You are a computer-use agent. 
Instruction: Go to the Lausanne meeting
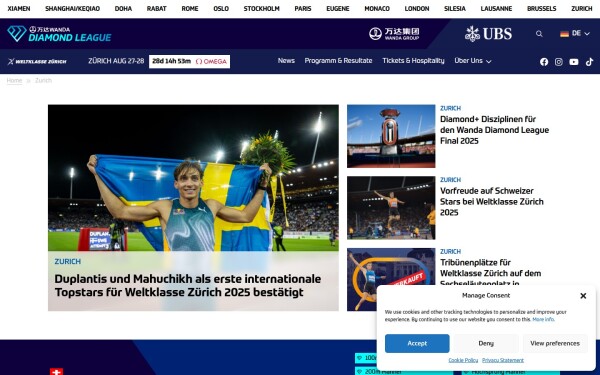tap(496, 8)
